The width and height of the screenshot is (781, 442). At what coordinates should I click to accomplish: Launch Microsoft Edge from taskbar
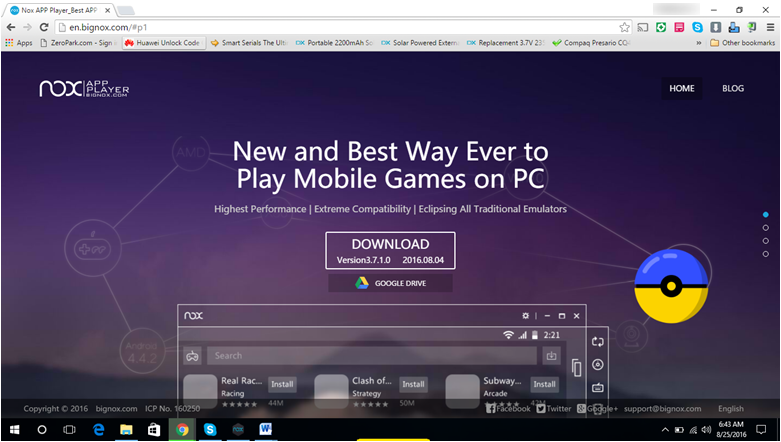[x=99, y=430]
